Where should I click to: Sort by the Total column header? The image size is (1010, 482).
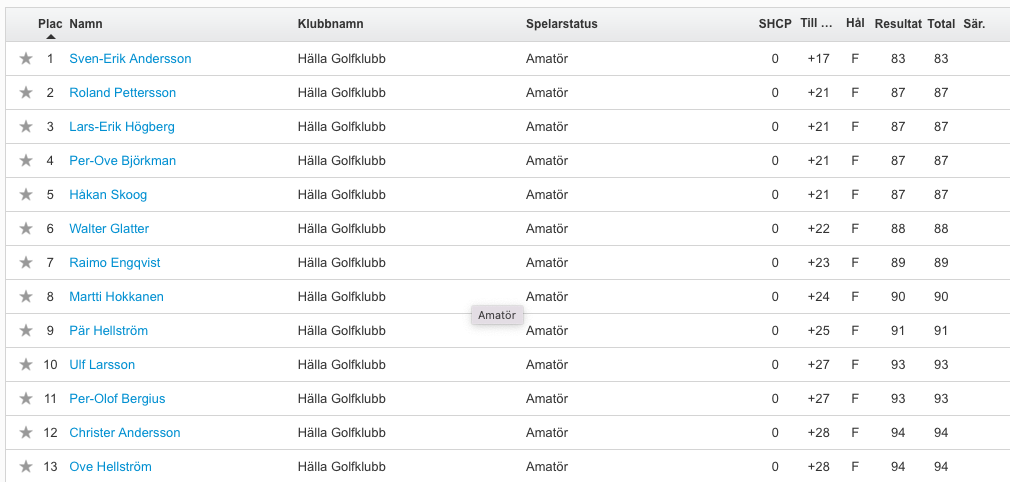[x=941, y=24]
